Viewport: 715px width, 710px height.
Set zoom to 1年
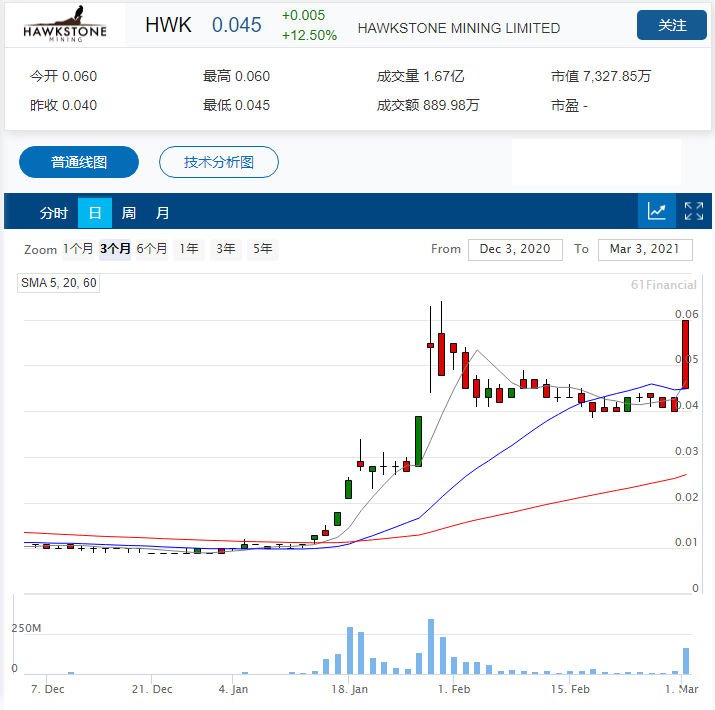click(x=189, y=249)
